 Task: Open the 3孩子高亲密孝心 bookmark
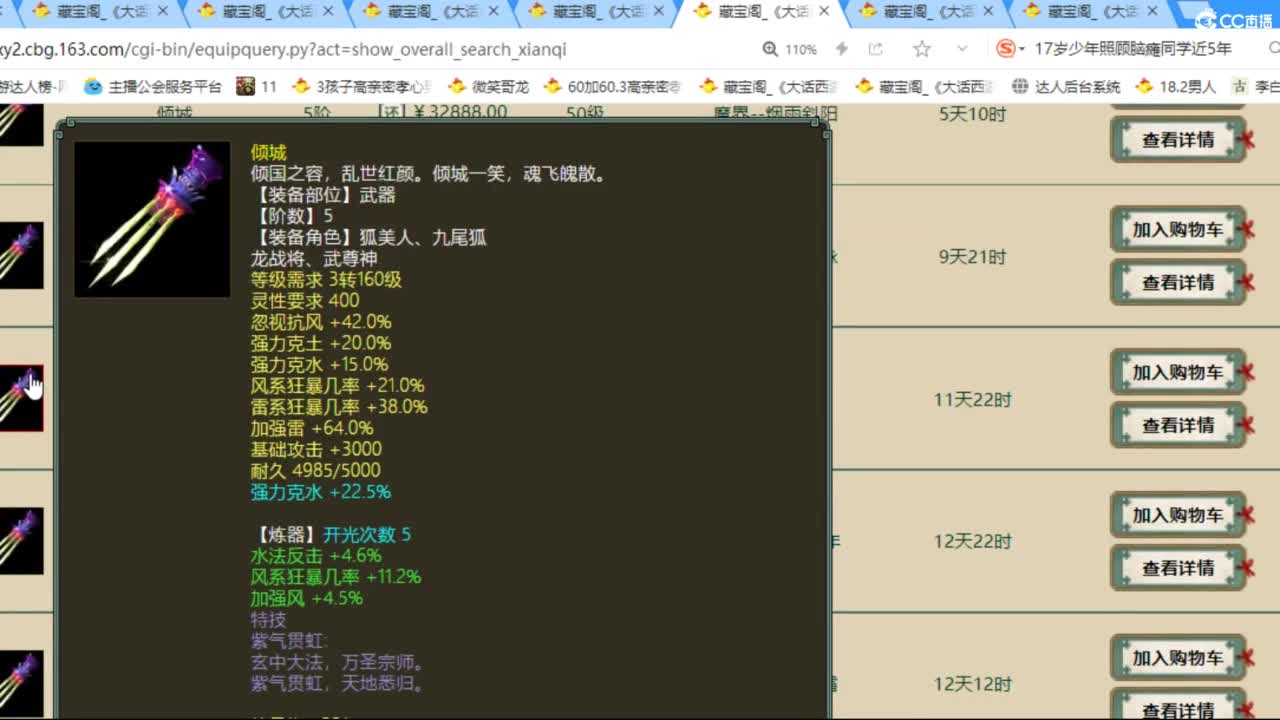tap(364, 87)
